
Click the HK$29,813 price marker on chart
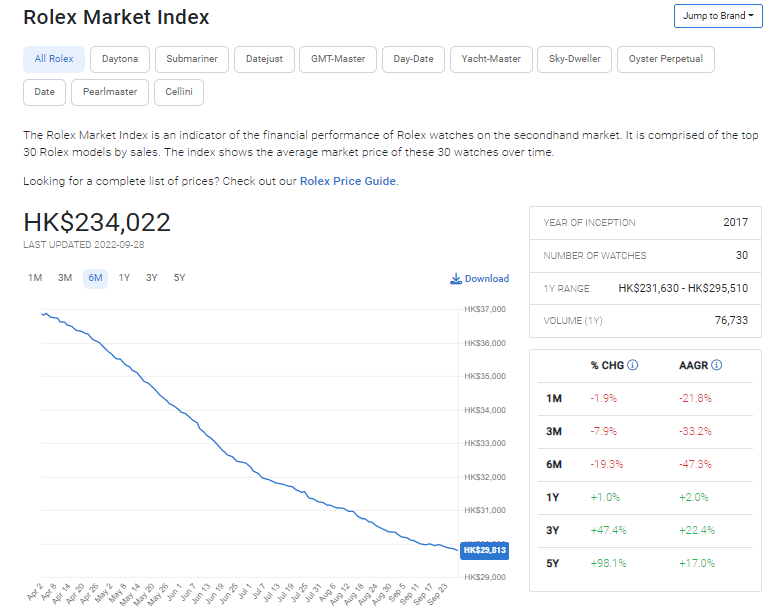click(x=485, y=550)
